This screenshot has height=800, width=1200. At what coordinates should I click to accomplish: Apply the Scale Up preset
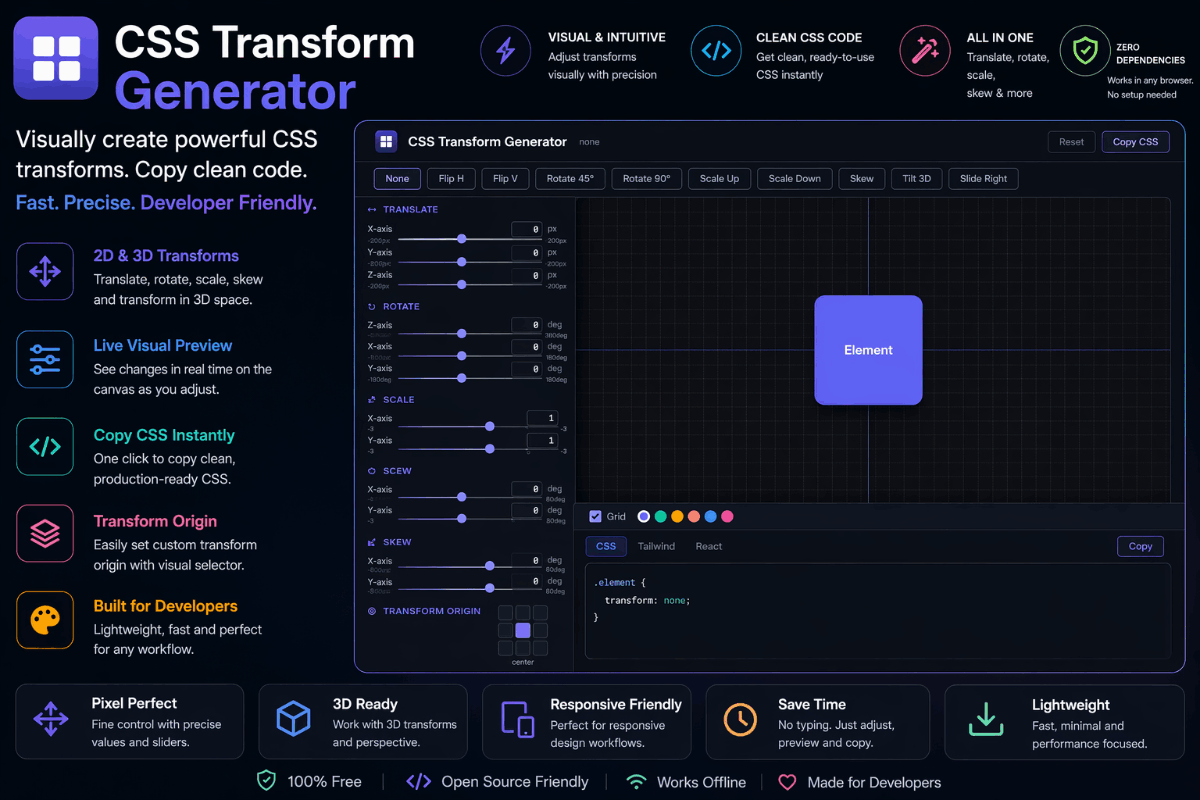pos(719,178)
